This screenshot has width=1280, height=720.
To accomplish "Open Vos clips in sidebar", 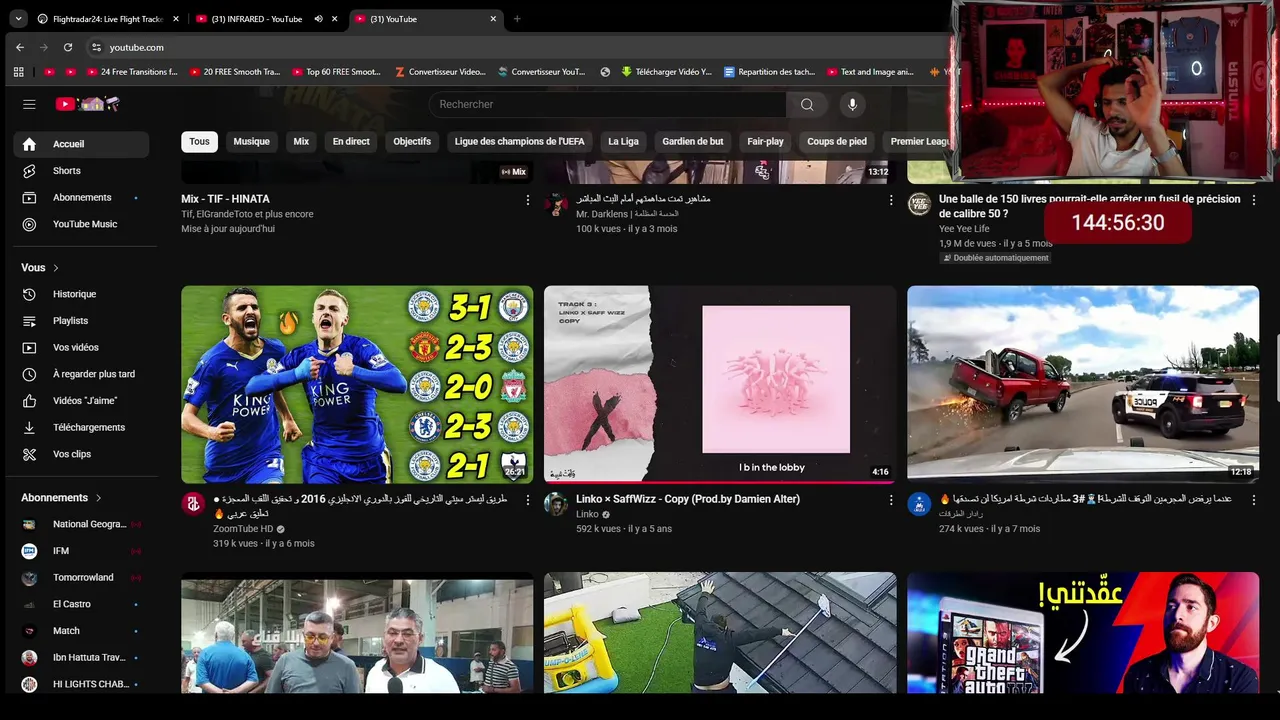I will click(81, 454).
